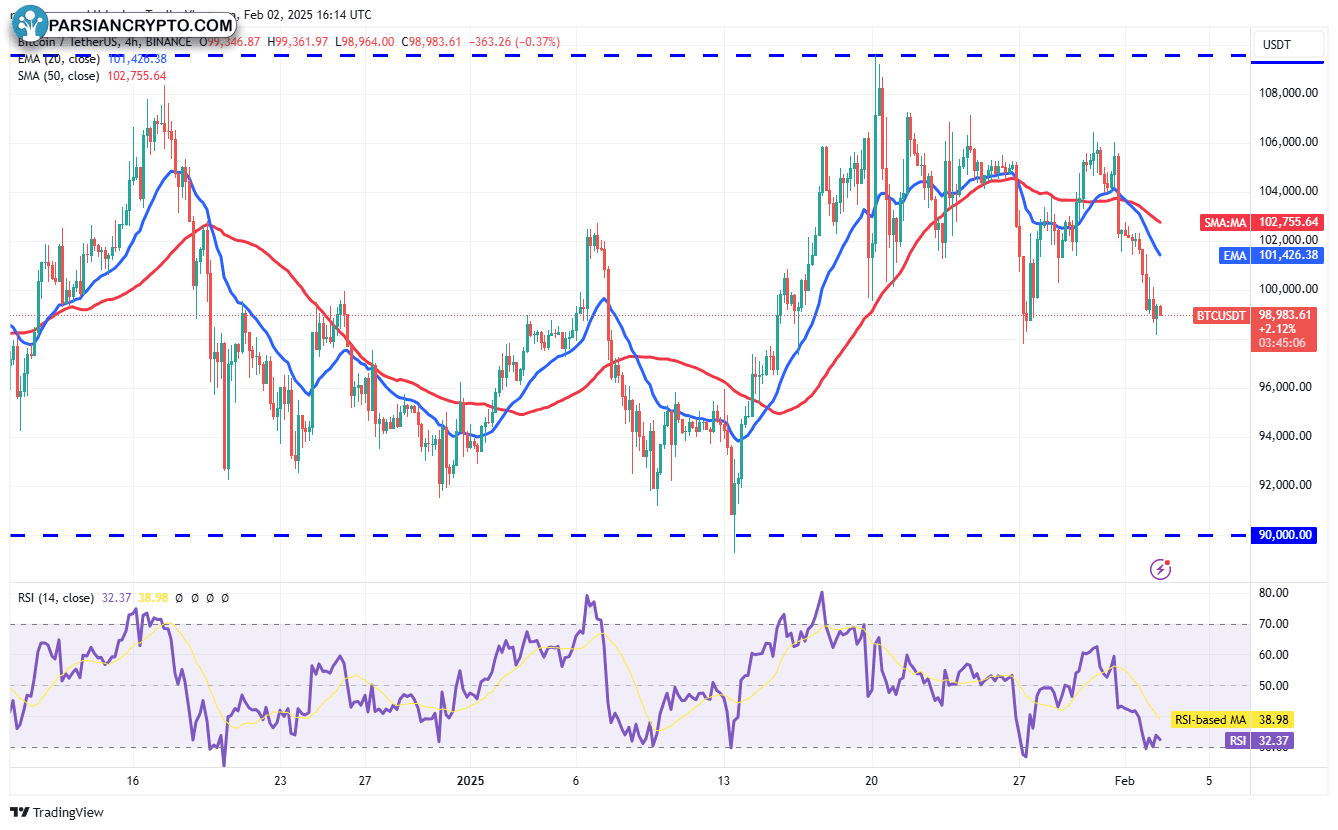1338x830 pixels.
Task: Click 60.00 on the RSI scale
Action: coord(1274,655)
